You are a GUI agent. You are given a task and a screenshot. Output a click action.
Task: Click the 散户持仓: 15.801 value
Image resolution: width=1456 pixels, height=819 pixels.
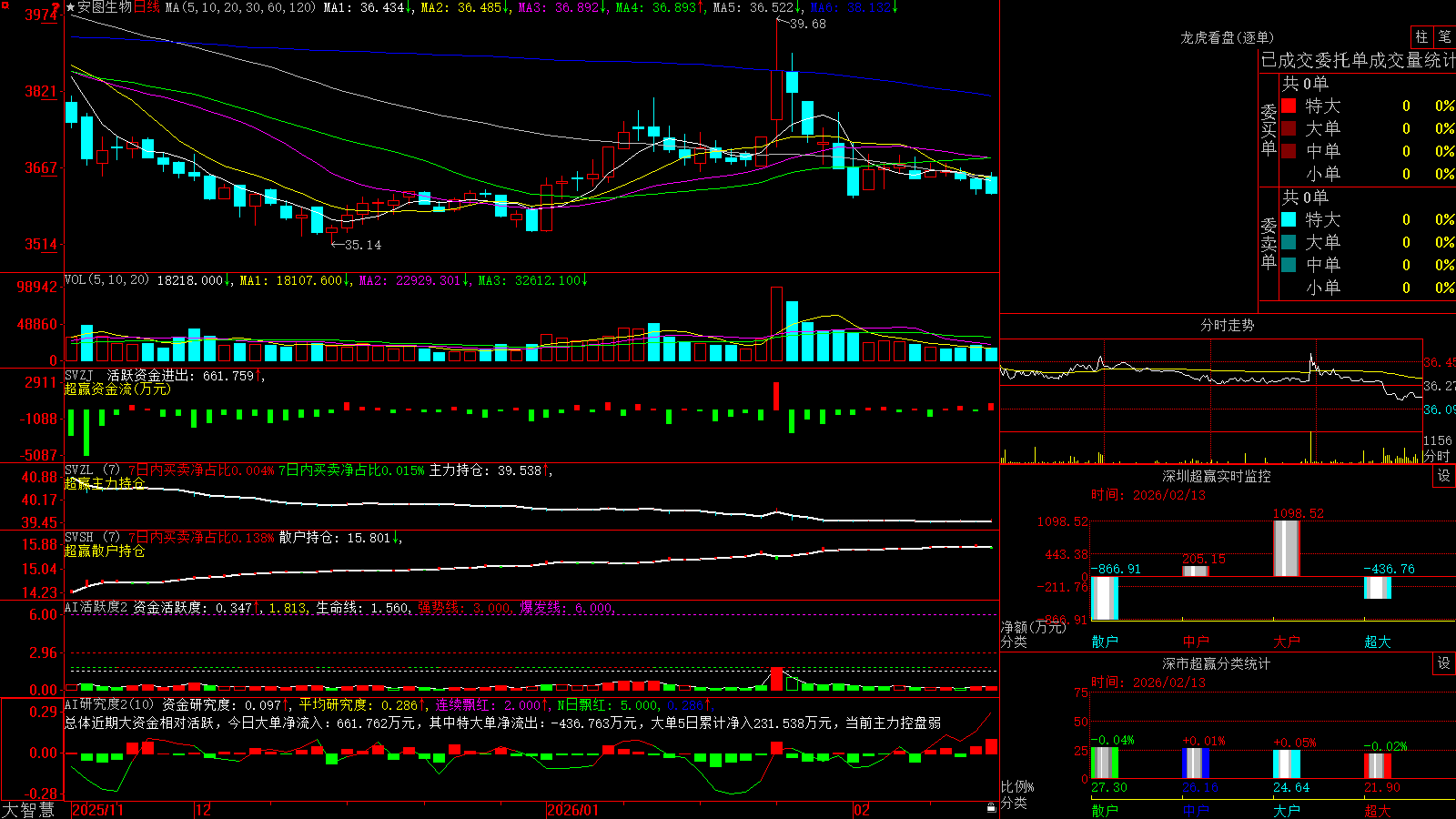tap(335, 538)
